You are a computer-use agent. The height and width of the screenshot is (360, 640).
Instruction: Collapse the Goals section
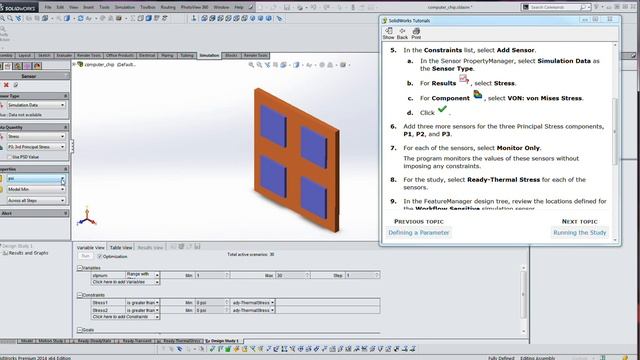tap(80, 330)
